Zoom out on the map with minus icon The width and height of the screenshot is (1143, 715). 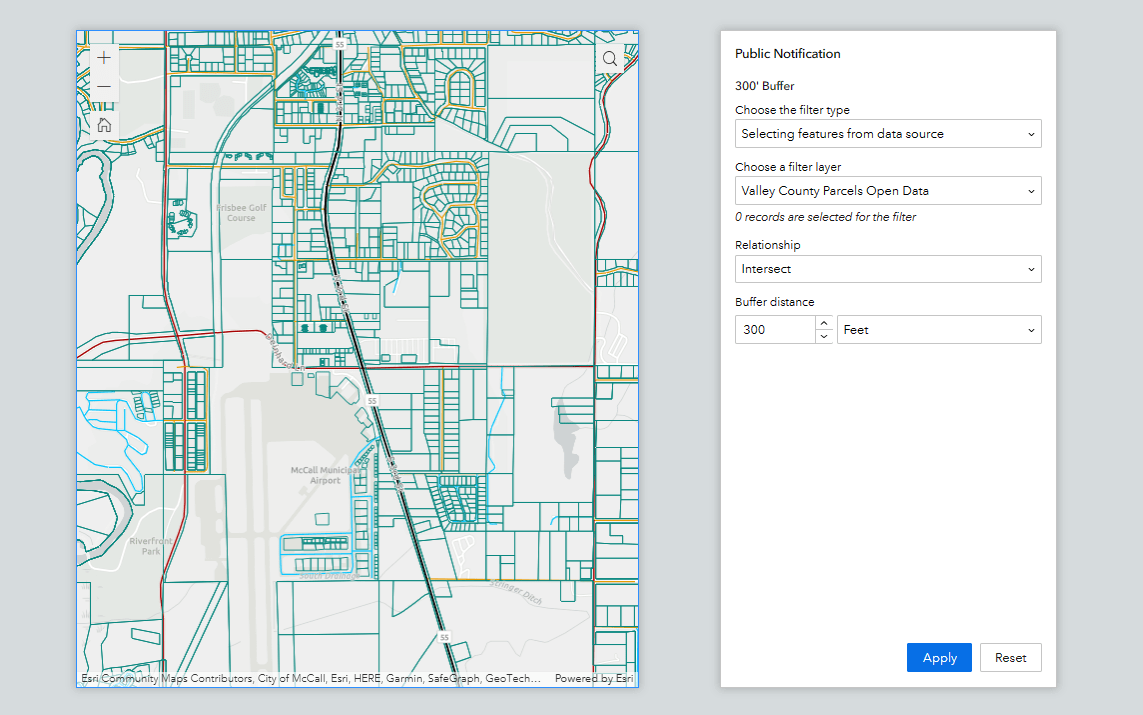click(x=103, y=86)
